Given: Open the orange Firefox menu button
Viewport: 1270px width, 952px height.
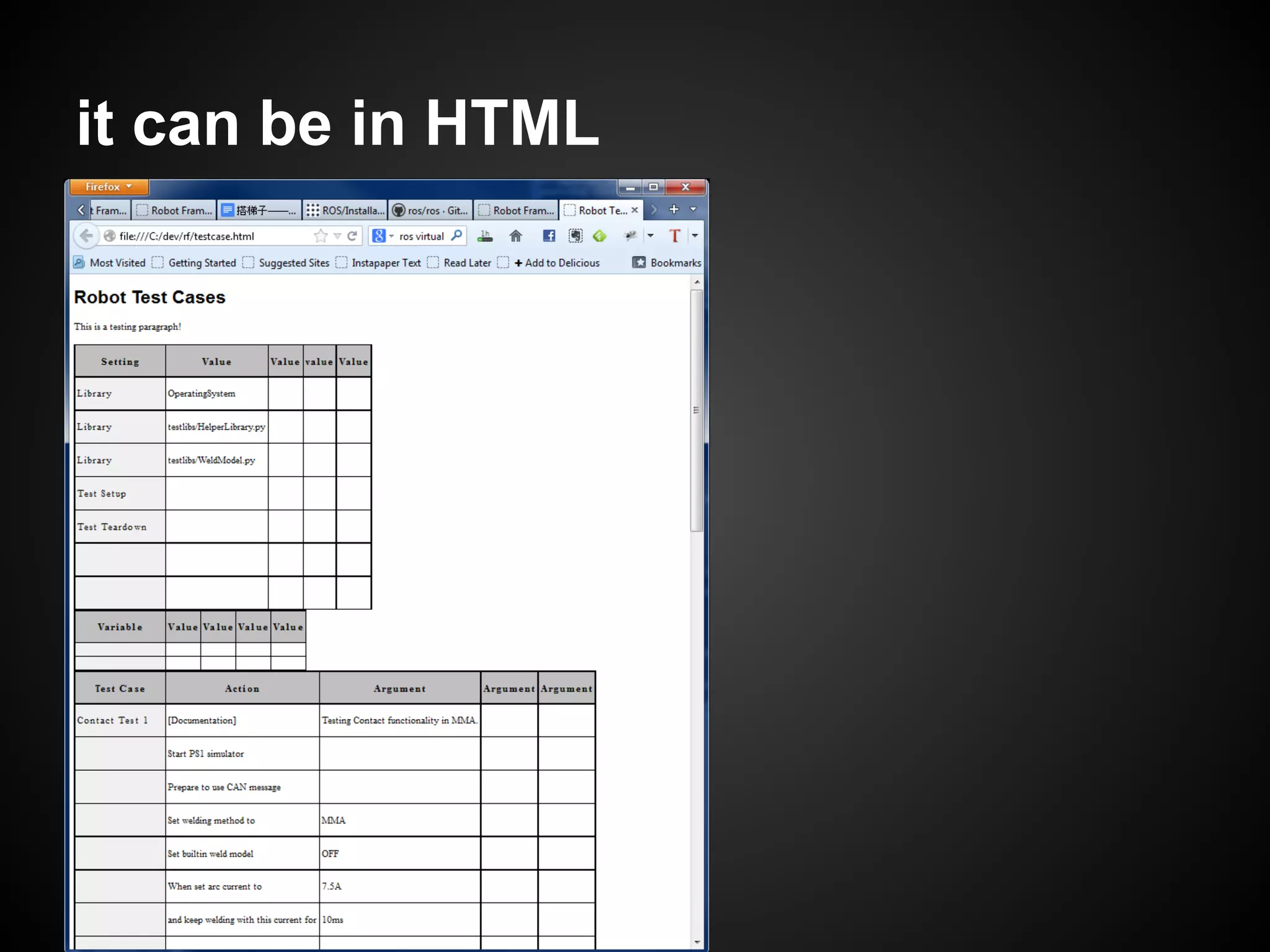Looking at the screenshot, I should (109, 187).
